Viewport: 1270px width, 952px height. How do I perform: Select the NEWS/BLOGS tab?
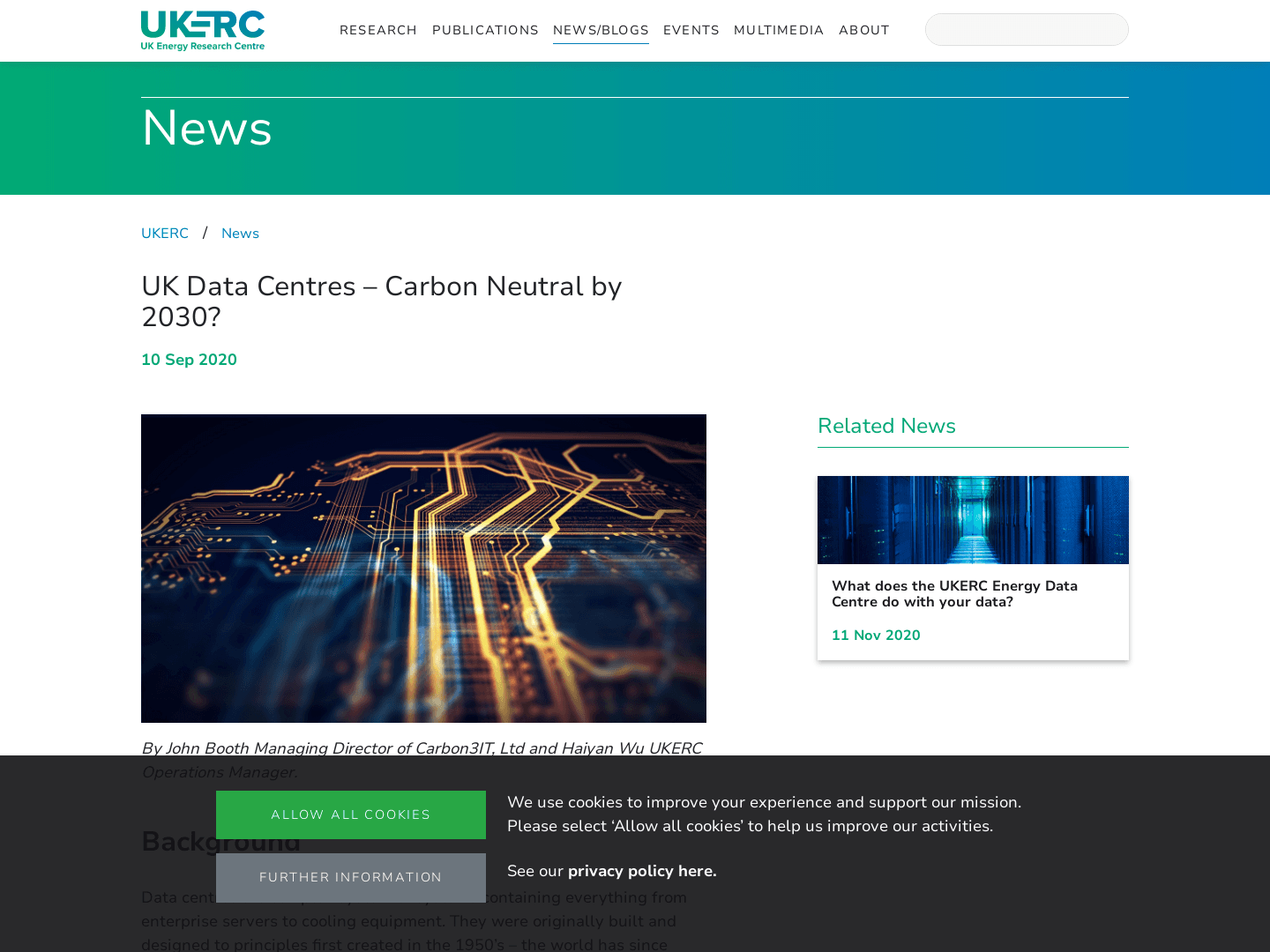click(x=601, y=30)
